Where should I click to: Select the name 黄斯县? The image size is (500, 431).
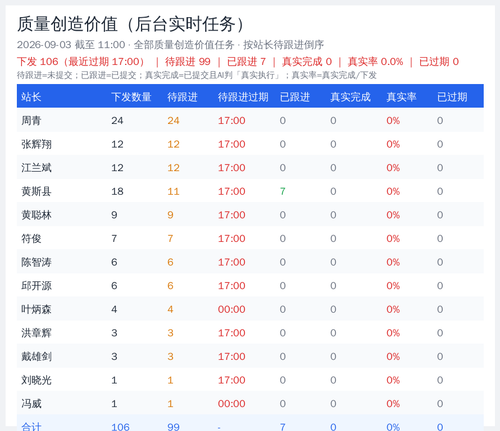tap(36, 191)
